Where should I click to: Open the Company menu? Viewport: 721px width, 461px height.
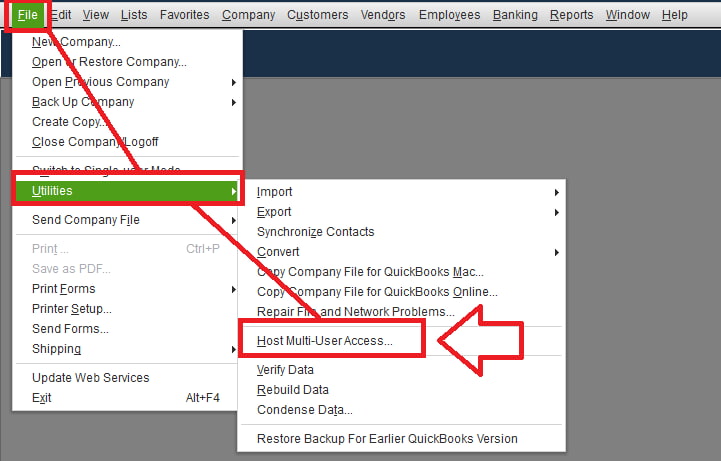click(248, 15)
